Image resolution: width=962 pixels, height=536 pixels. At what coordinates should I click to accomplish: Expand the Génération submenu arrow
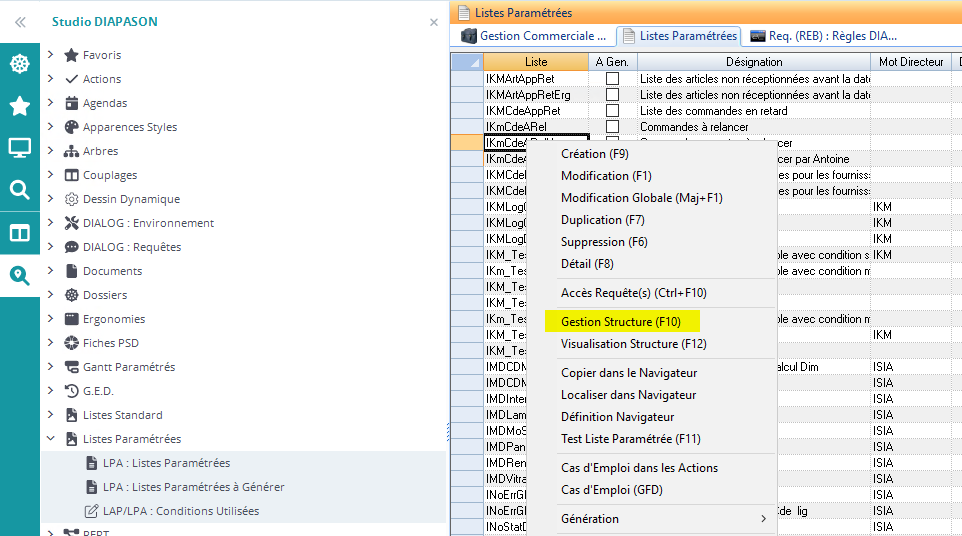[763, 519]
